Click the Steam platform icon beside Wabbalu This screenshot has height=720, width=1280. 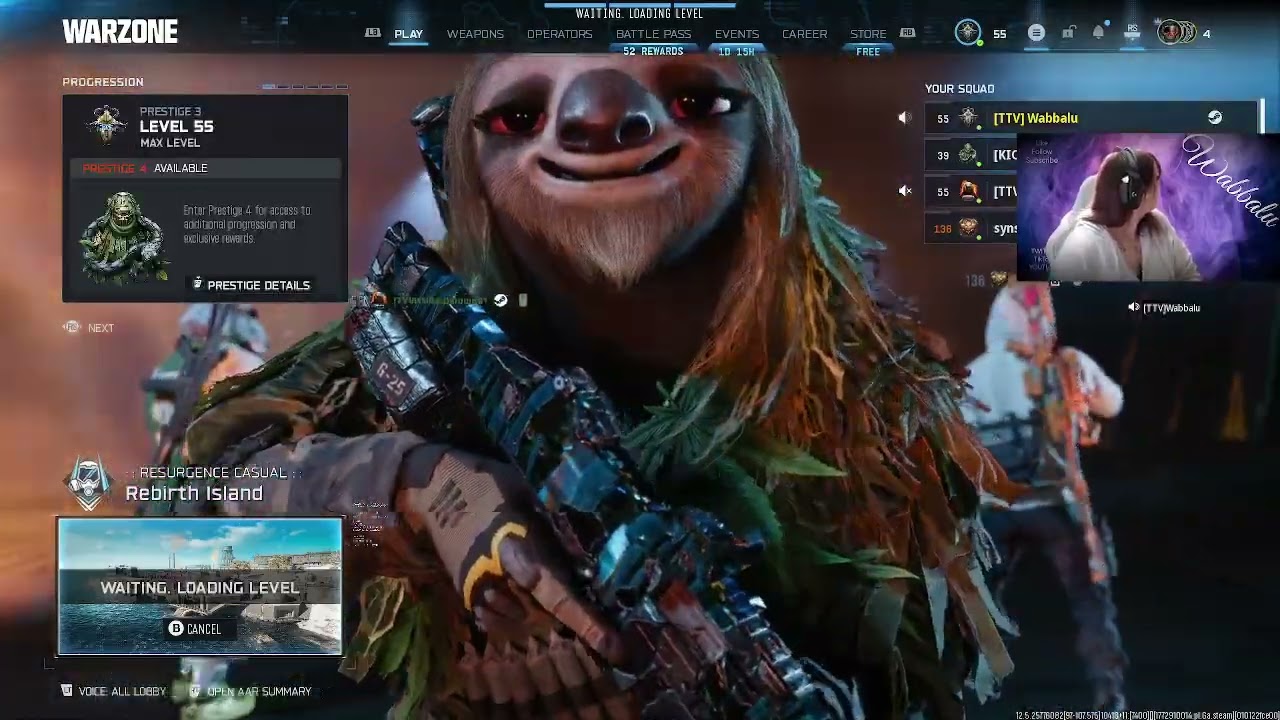(1215, 118)
